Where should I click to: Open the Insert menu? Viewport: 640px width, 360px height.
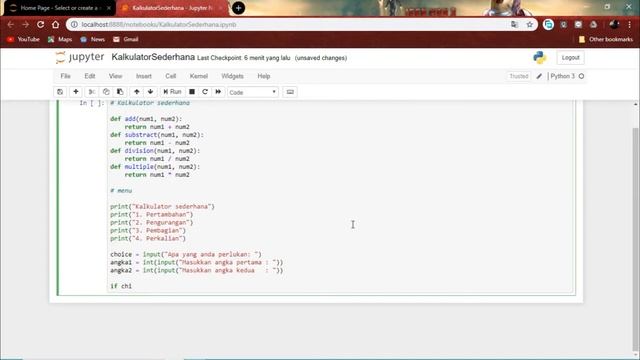tap(144, 76)
